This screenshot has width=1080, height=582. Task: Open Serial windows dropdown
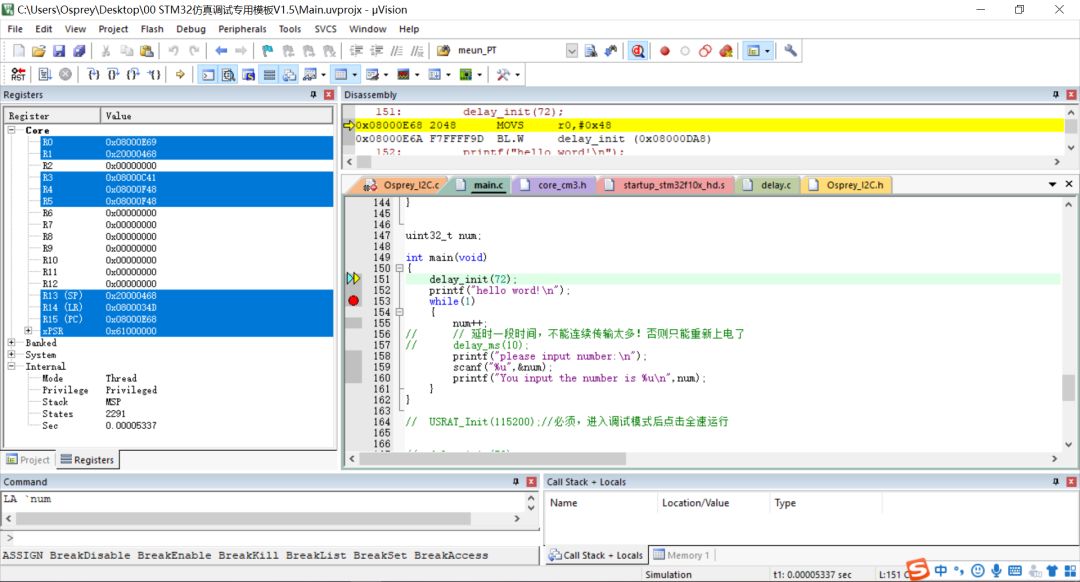click(x=386, y=74)
